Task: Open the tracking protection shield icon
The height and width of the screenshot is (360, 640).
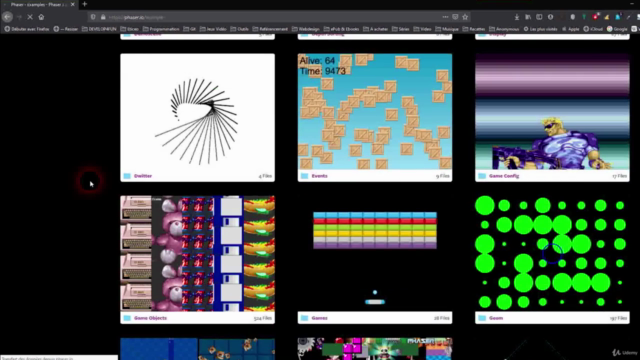Action: click(93, 17)
